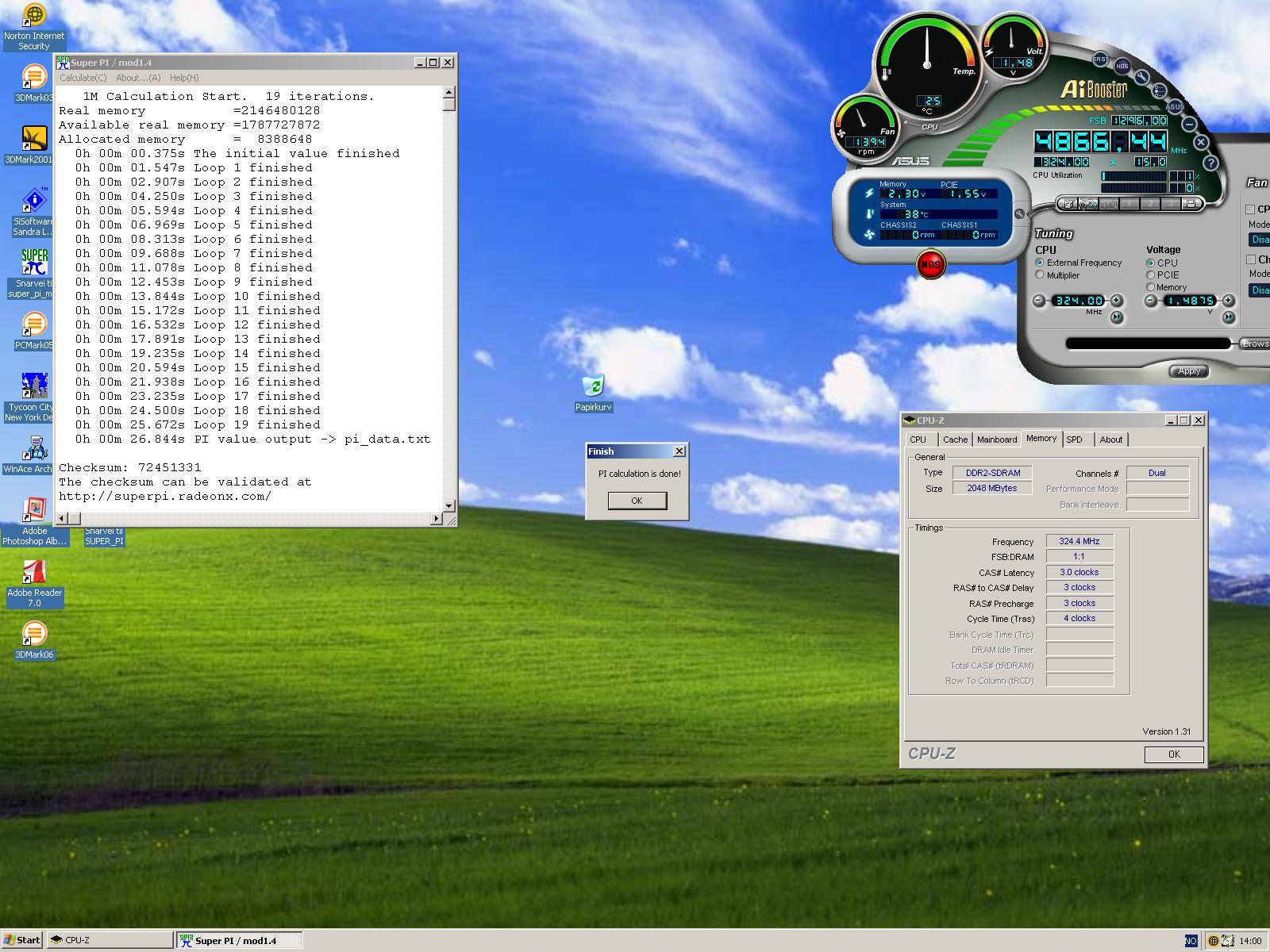Click the wrench tab on the monitor panel's side

pyautogui.click(x=1020, y=213)
